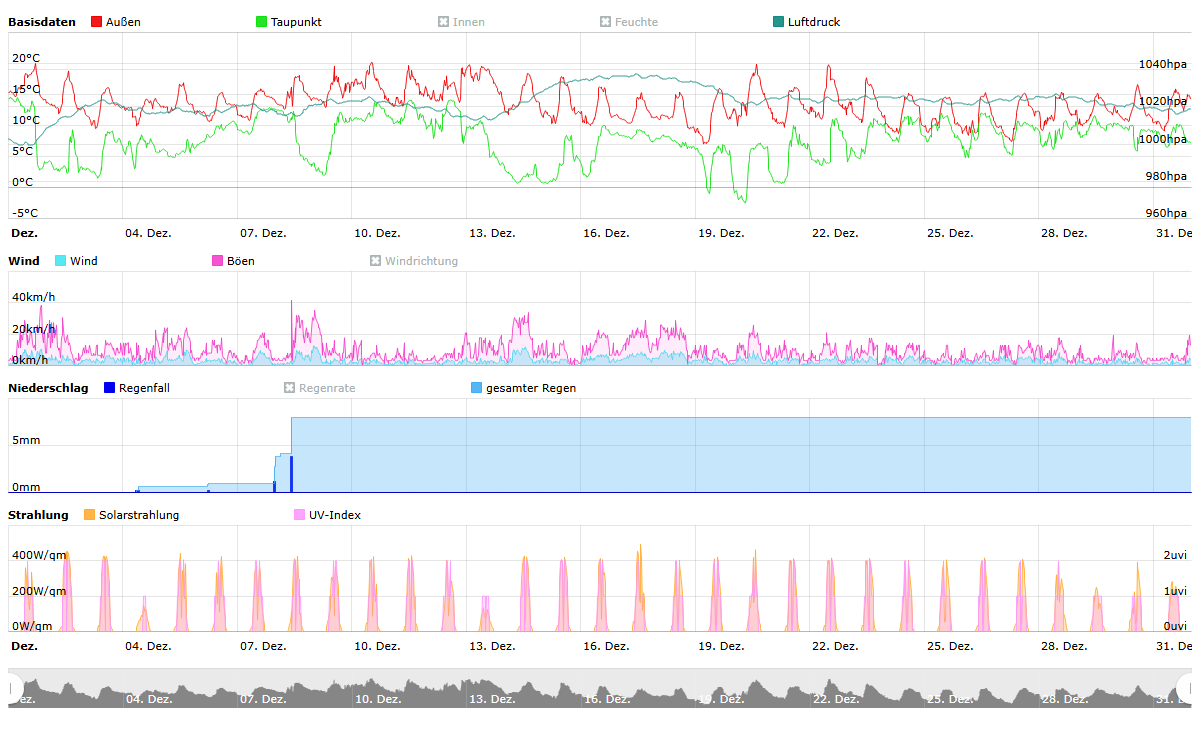This screenshot has height=750, width=1200.
Task: Click the dark blue Regenfall legend marker
Action: coord(110,388)
